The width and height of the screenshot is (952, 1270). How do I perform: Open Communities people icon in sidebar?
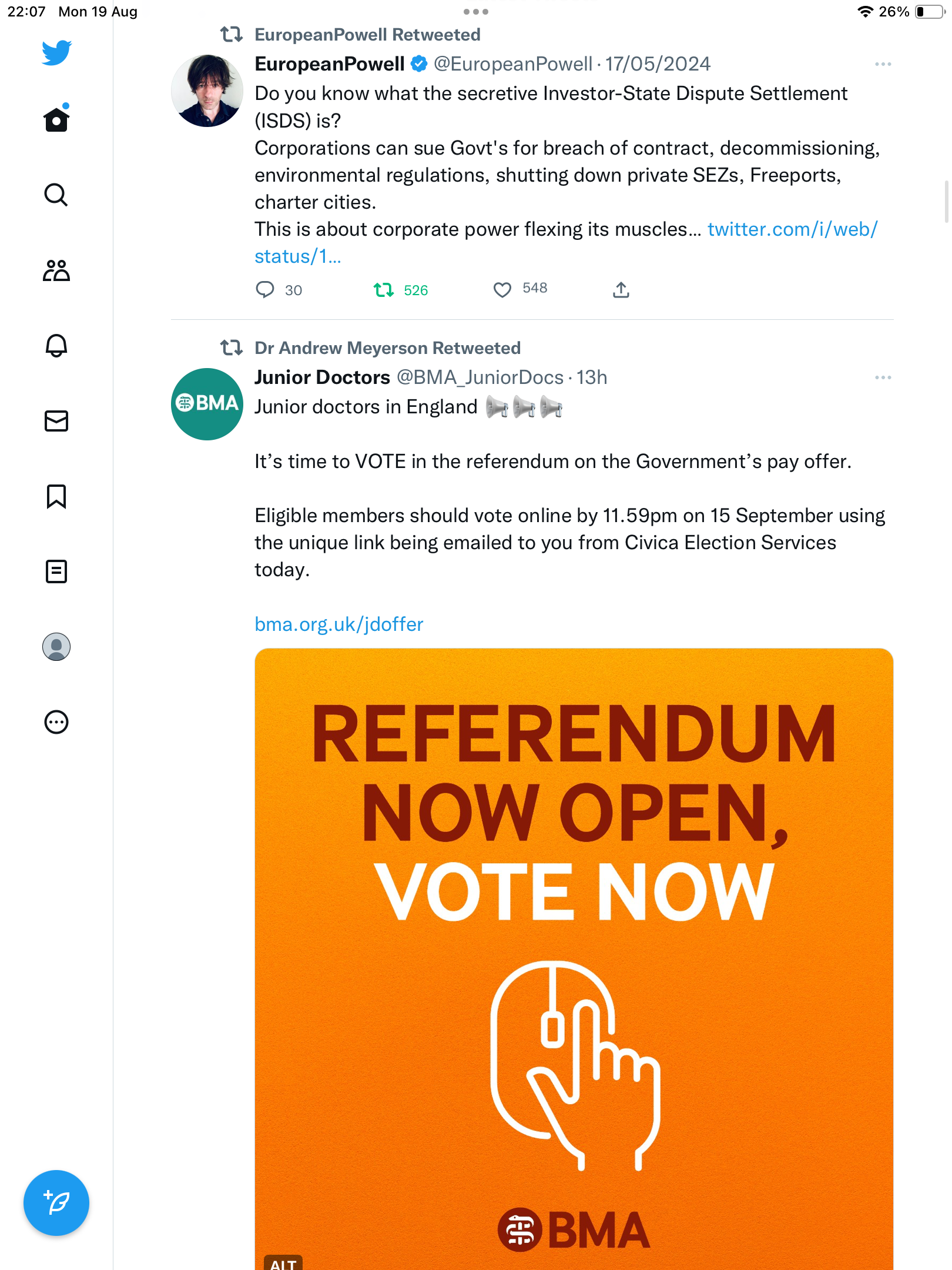click(56, 270)
